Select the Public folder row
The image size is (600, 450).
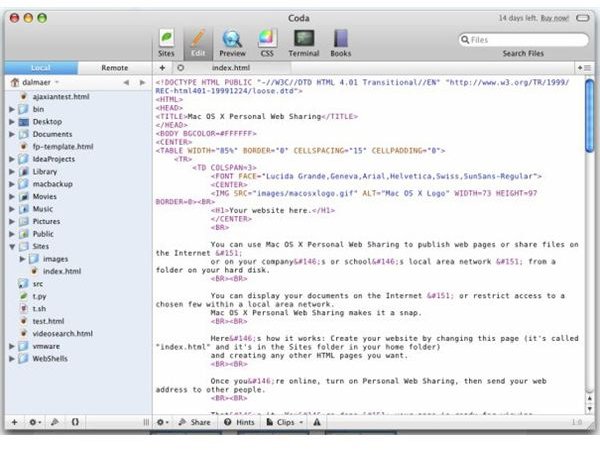pos(78,234)
